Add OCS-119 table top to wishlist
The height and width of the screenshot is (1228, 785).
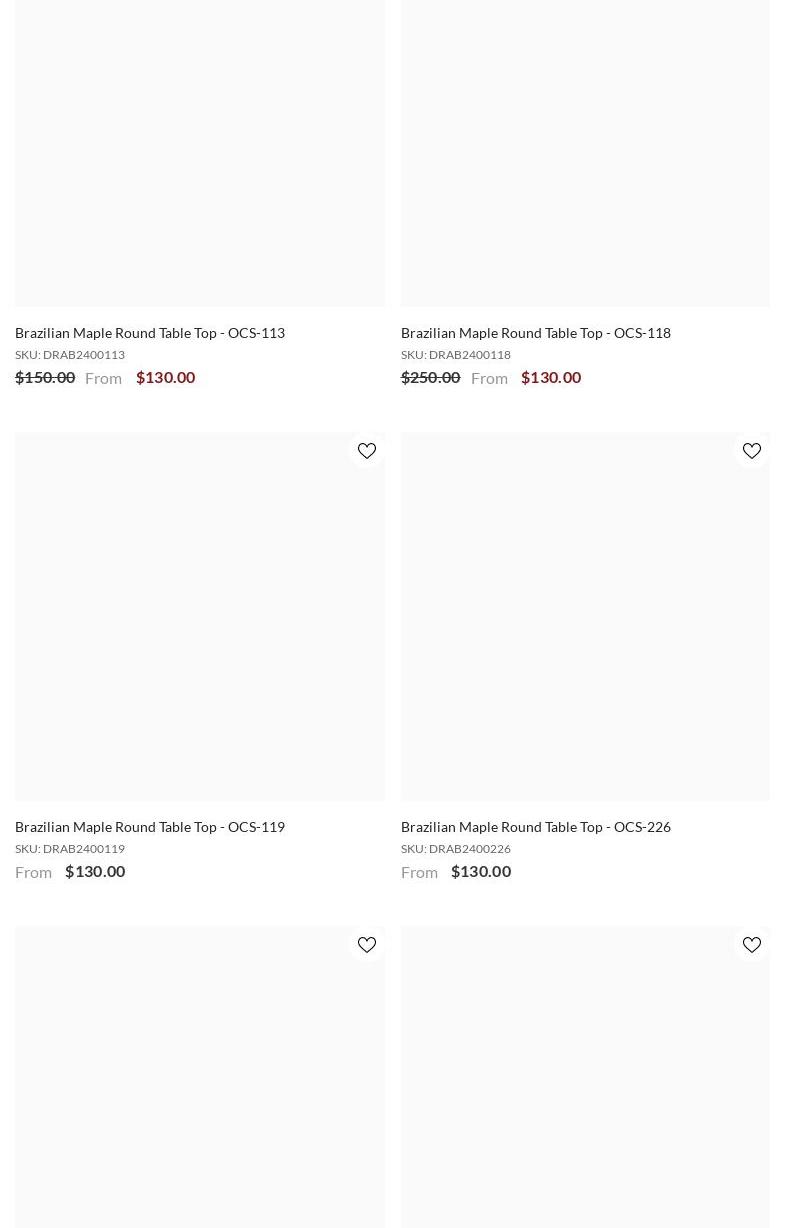tap(367, 451)
